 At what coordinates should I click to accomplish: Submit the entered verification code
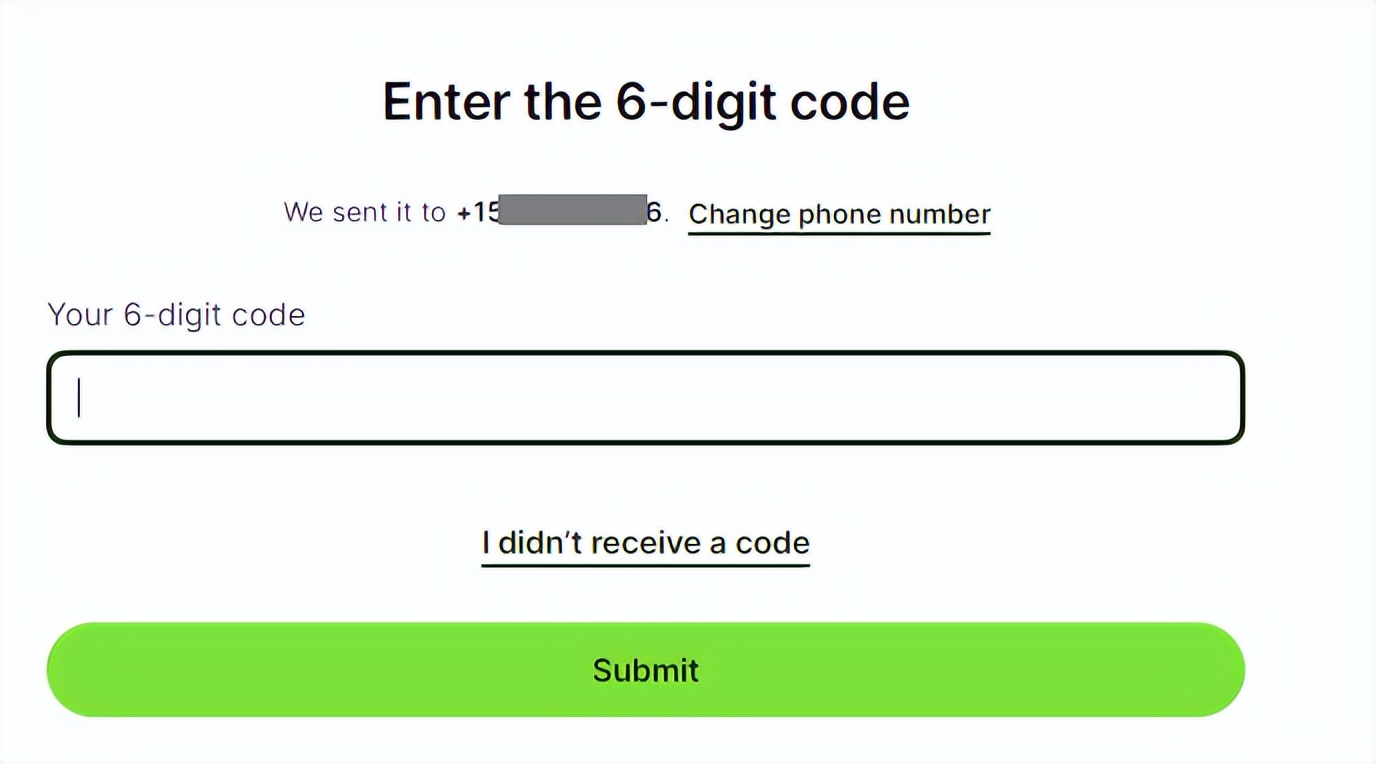coord(645,669)
